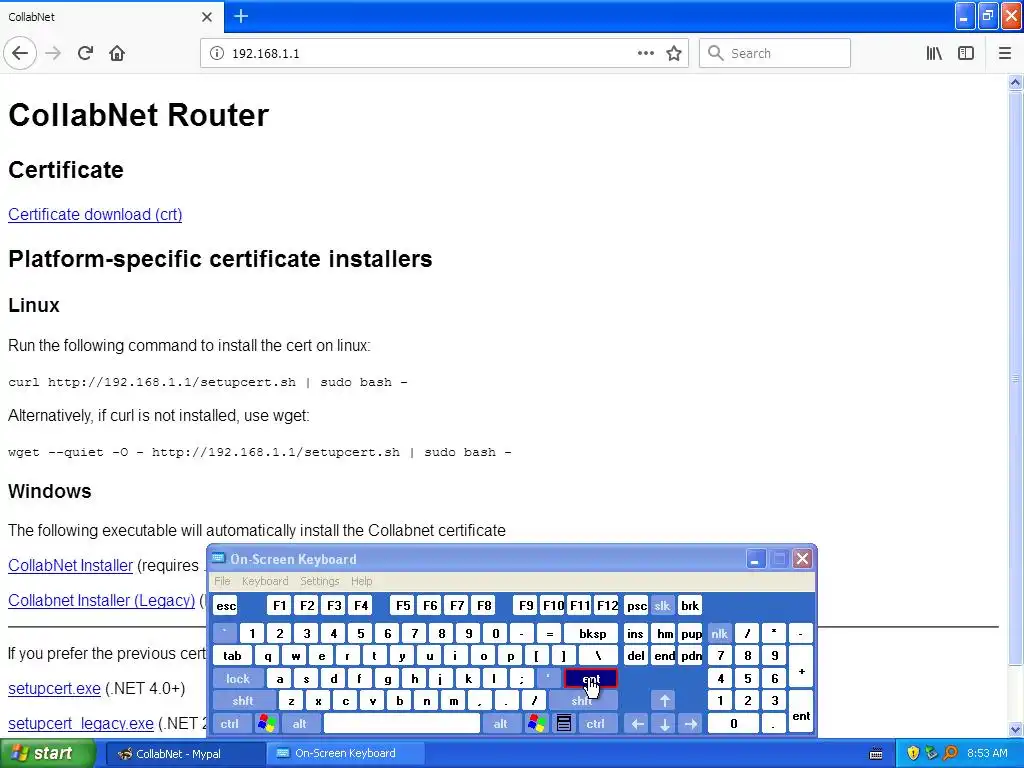Viewport: 1024px width, 768px height.
Task: Open the browser hamburger menu
Action: point(1004,54)
